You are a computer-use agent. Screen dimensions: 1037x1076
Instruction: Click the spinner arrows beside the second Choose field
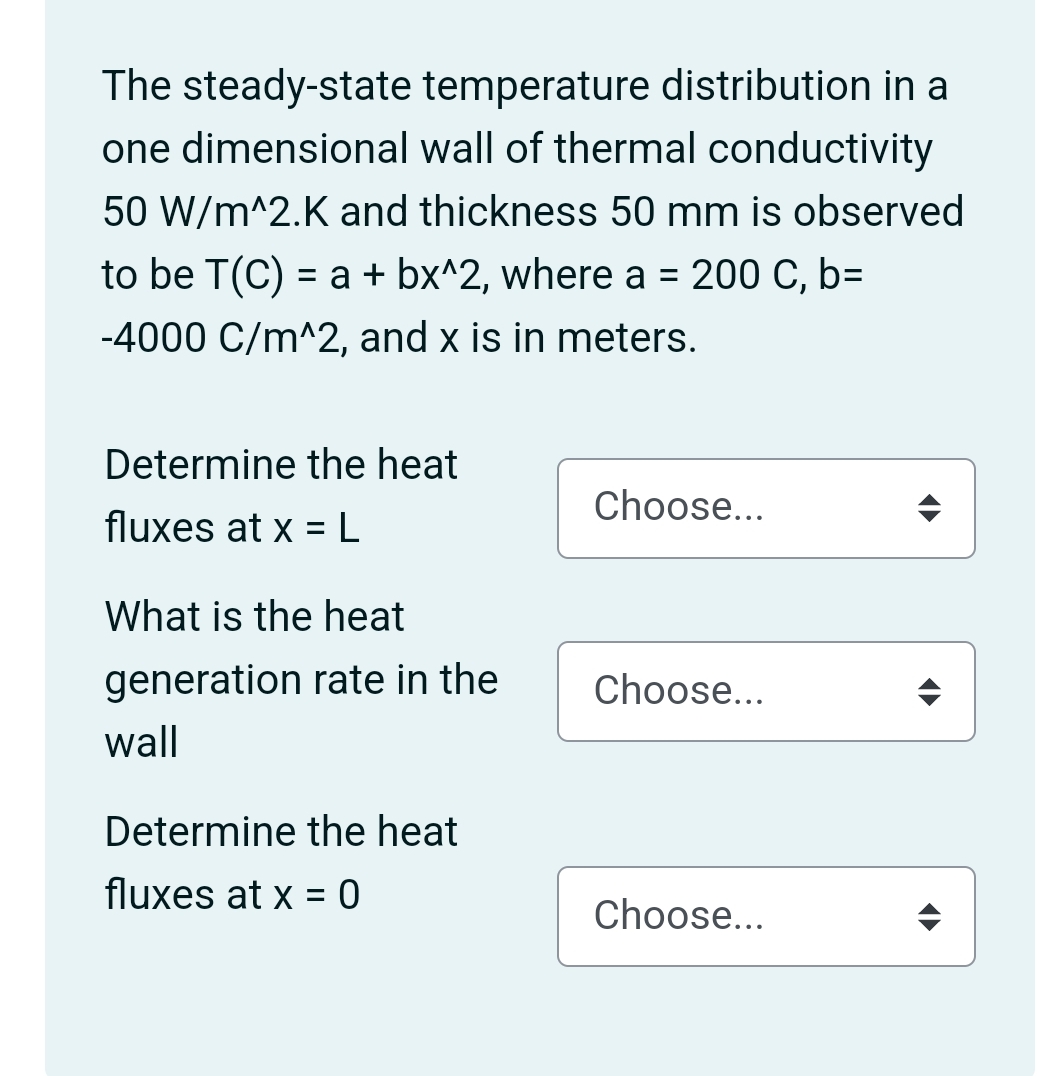(929, 691)
